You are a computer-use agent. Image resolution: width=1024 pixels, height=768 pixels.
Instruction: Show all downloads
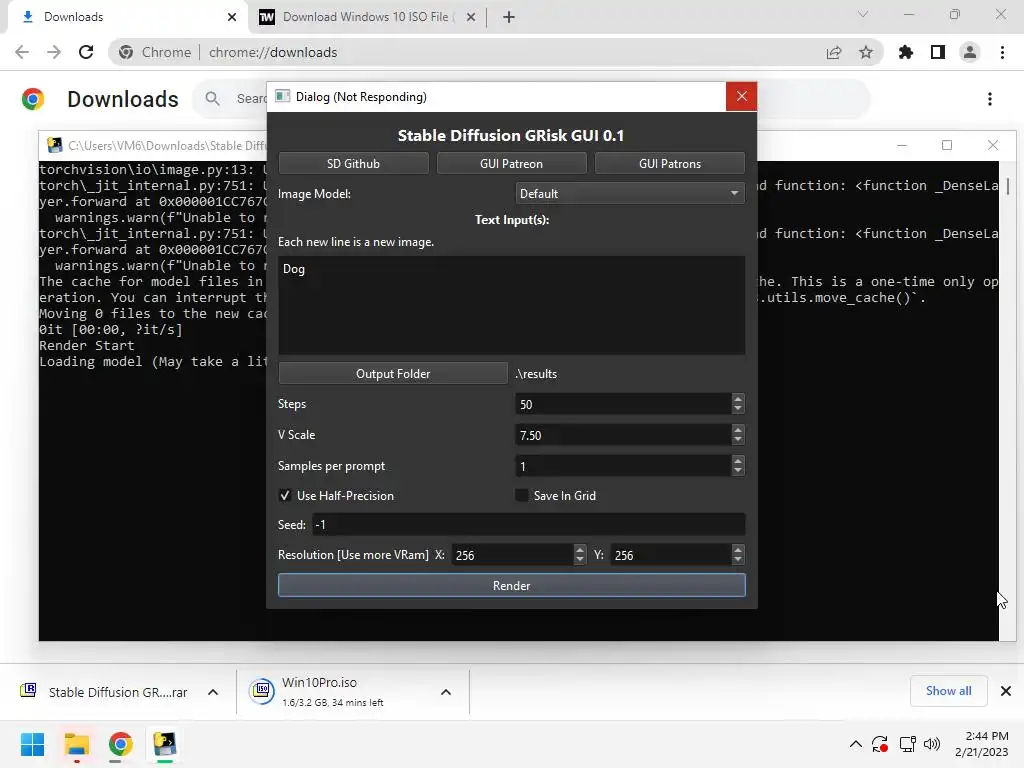tap(948, 691)
